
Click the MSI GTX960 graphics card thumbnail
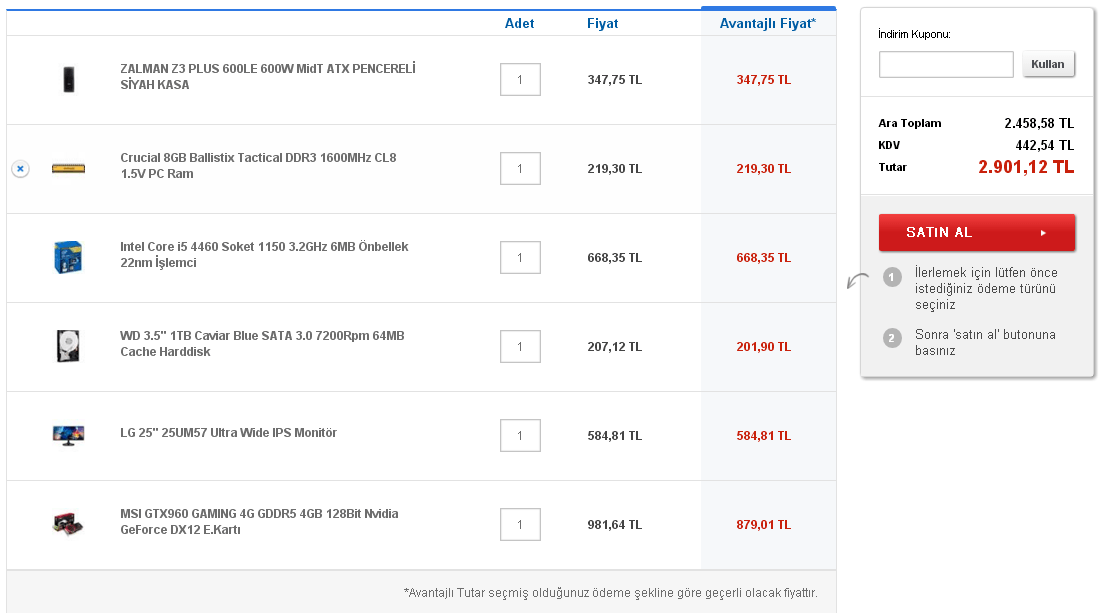[68, 524]
